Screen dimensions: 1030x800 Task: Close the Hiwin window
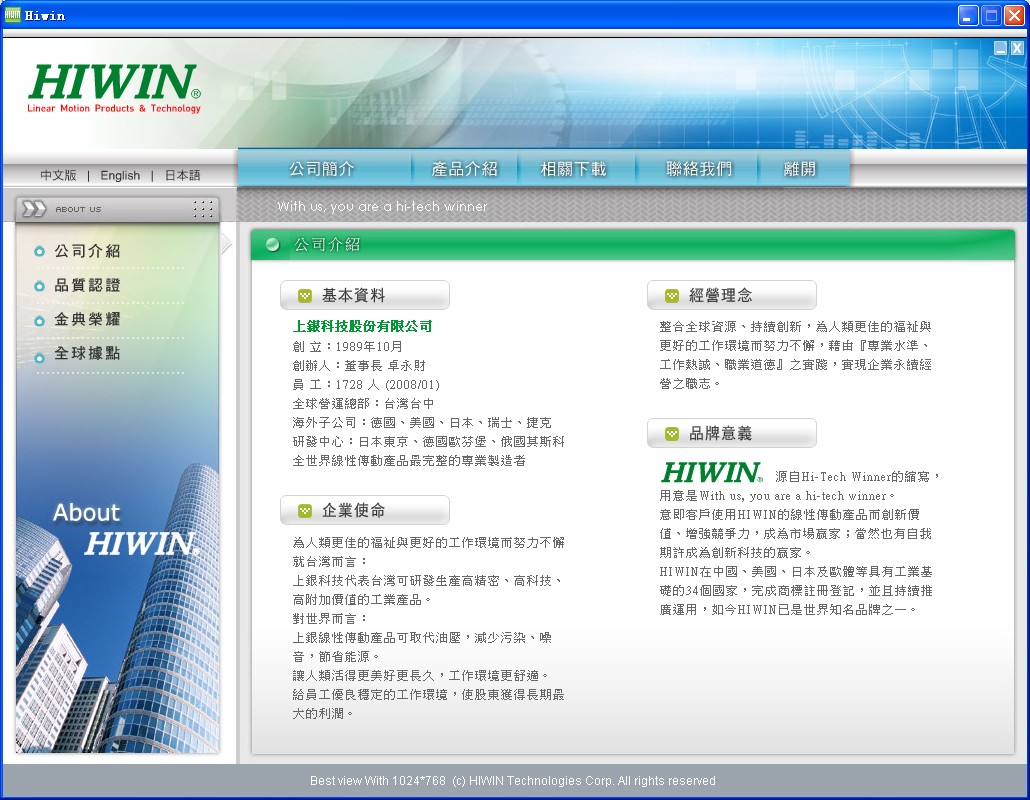click(1014, 15)
